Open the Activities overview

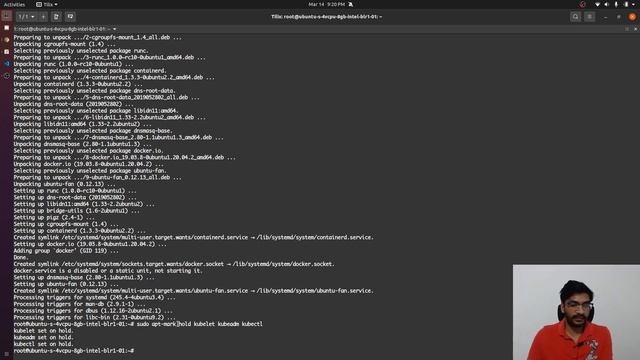[x=14, y=4]
